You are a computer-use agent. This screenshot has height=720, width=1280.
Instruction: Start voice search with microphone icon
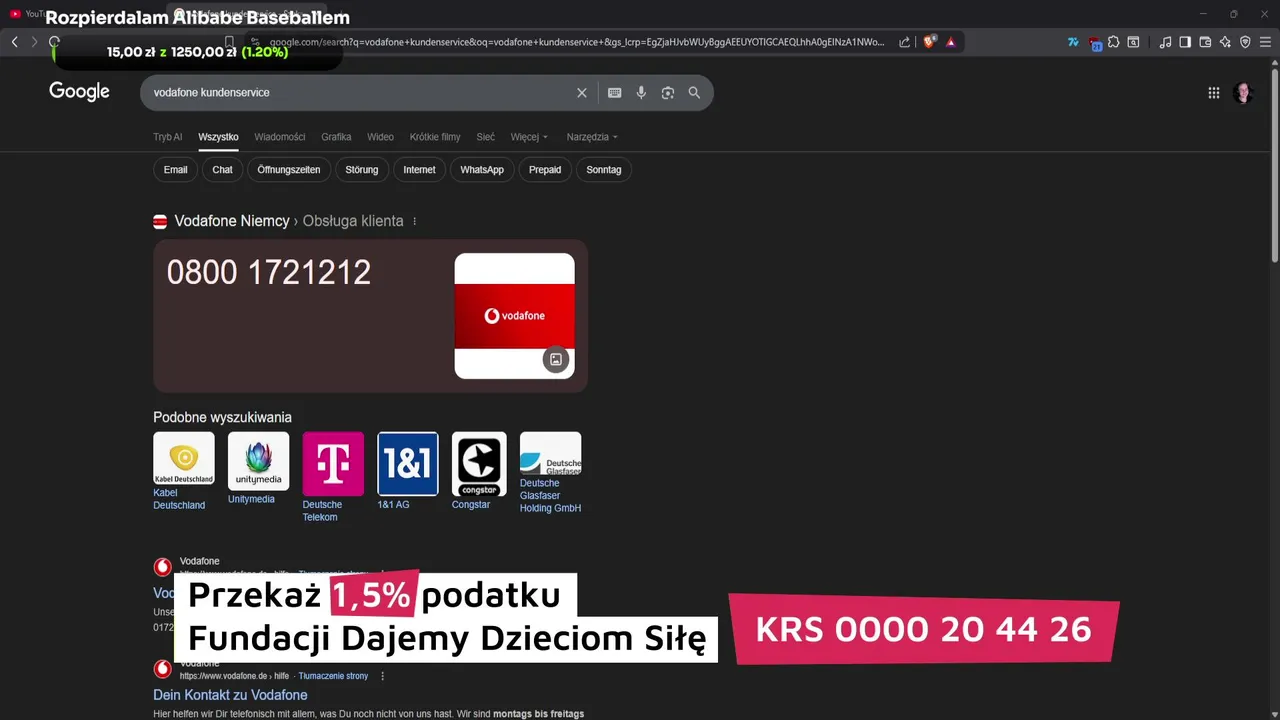tap(641, 92)
